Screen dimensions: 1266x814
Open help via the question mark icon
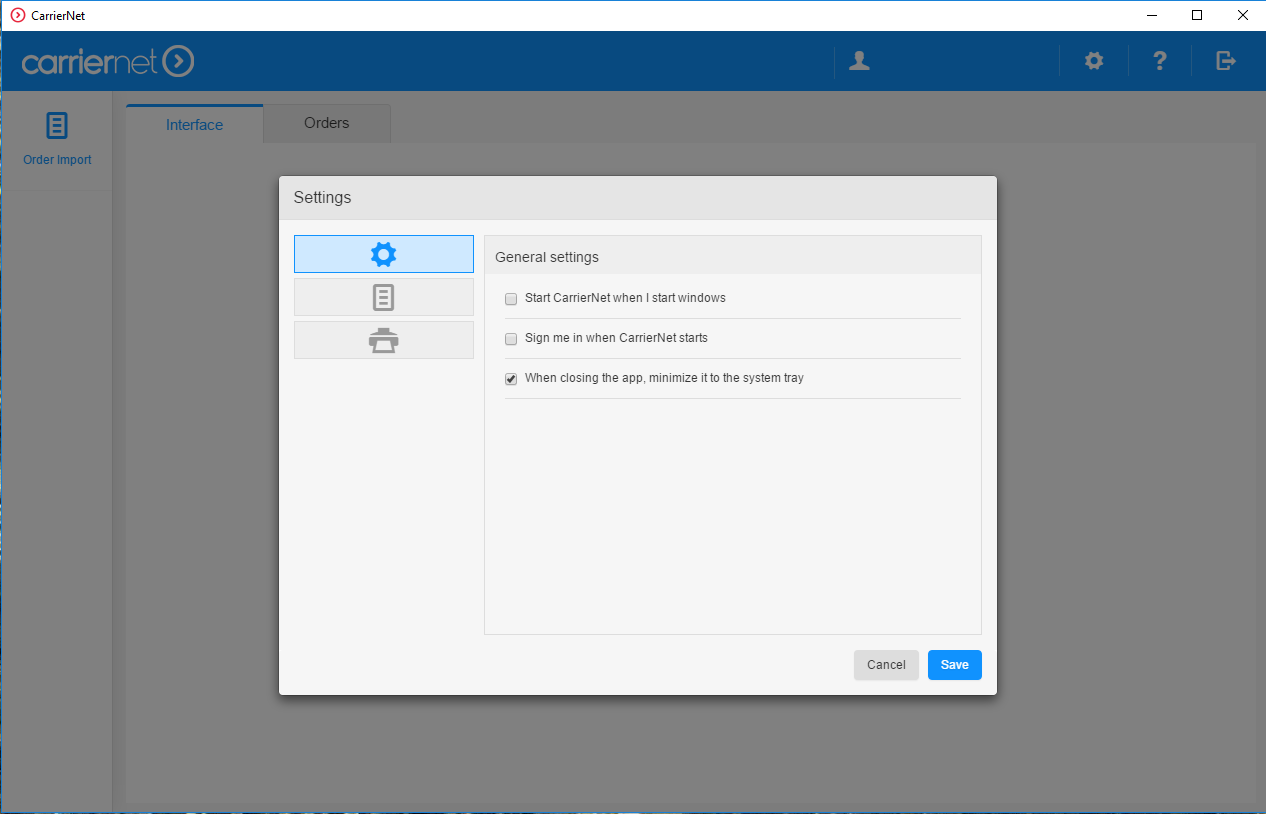pos(1160,61)
